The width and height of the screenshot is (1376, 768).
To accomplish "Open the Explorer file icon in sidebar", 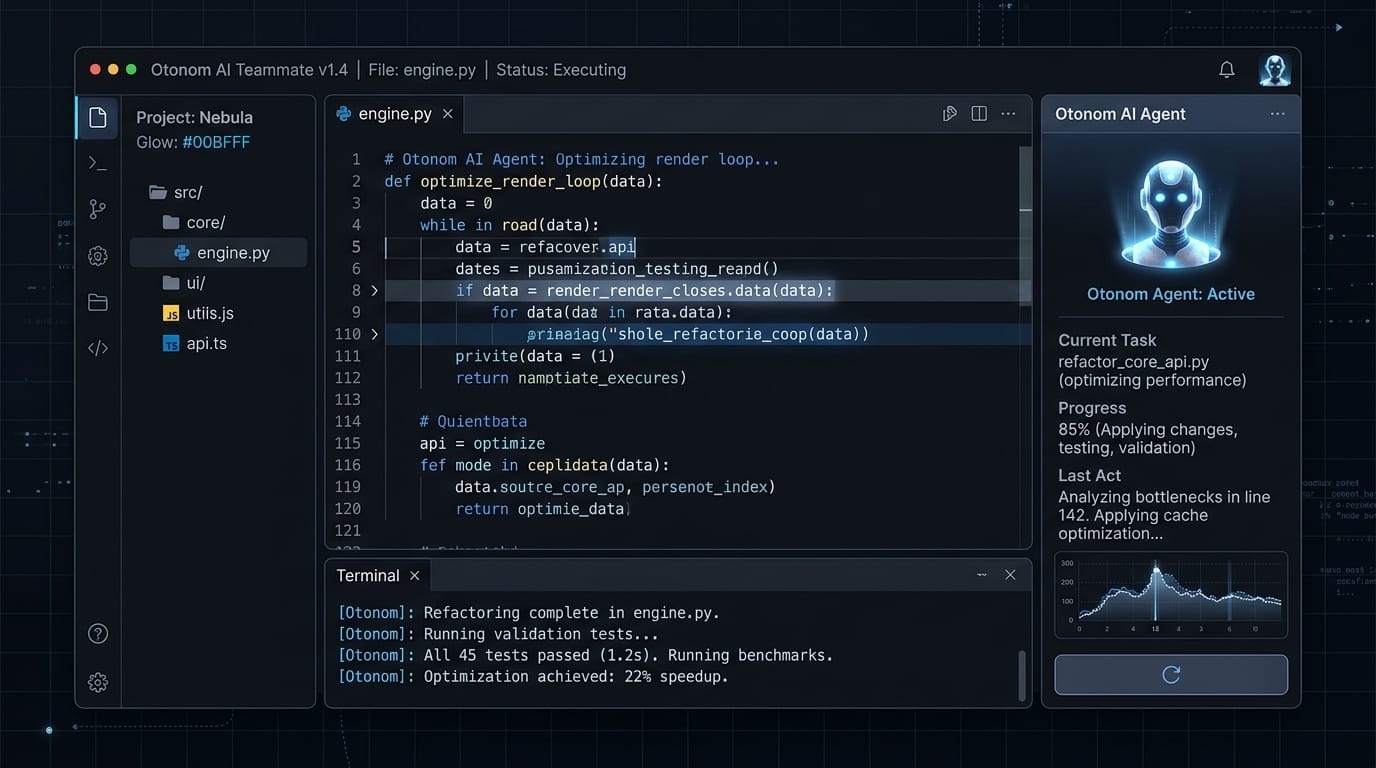I will coord(98,118).
